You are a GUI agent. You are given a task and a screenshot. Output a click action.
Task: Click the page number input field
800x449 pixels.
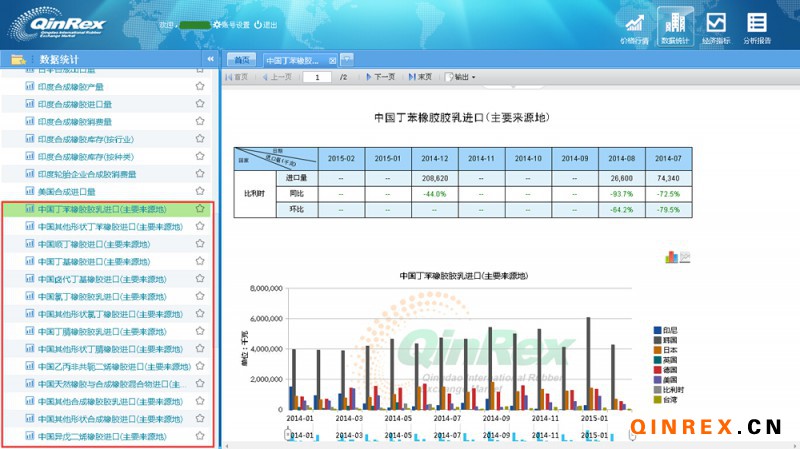coord(318,77)
